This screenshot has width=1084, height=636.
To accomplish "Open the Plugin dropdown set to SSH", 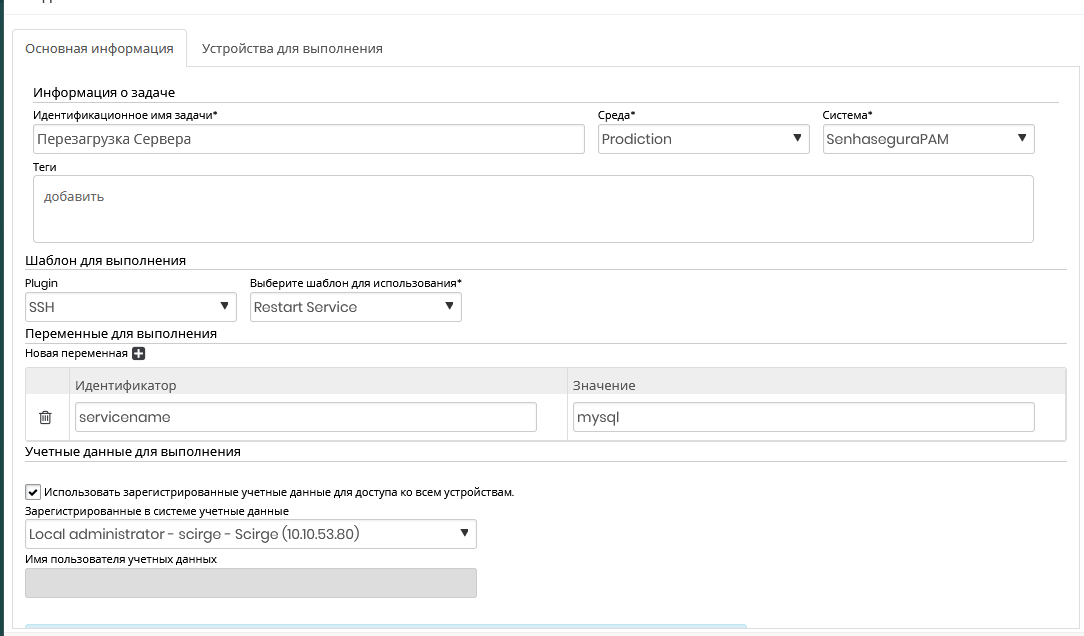I will click(x=130, y=307).
